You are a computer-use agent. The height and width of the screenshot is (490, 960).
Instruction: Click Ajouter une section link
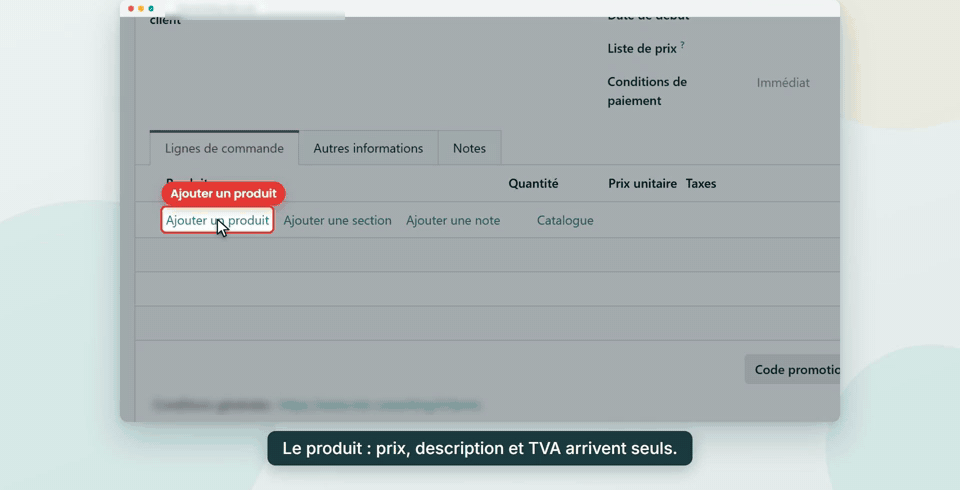click(337, 220)
